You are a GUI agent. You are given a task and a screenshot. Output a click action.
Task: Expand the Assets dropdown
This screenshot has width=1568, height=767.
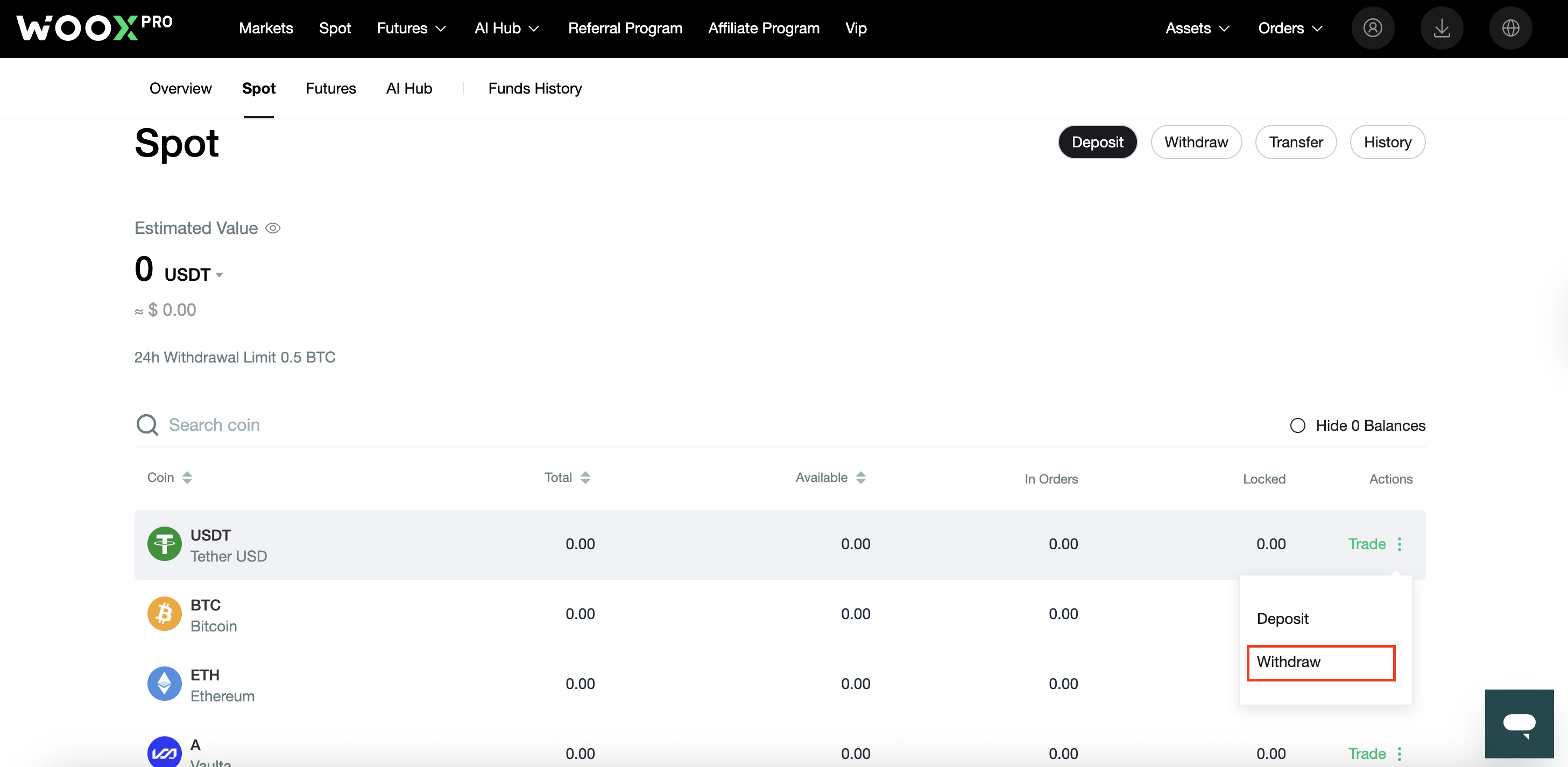pos(1197,28)
